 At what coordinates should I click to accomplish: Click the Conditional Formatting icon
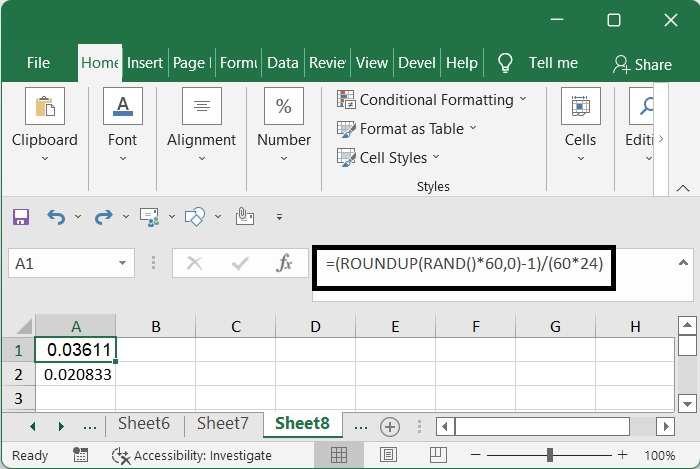click(x=346, y=100)
